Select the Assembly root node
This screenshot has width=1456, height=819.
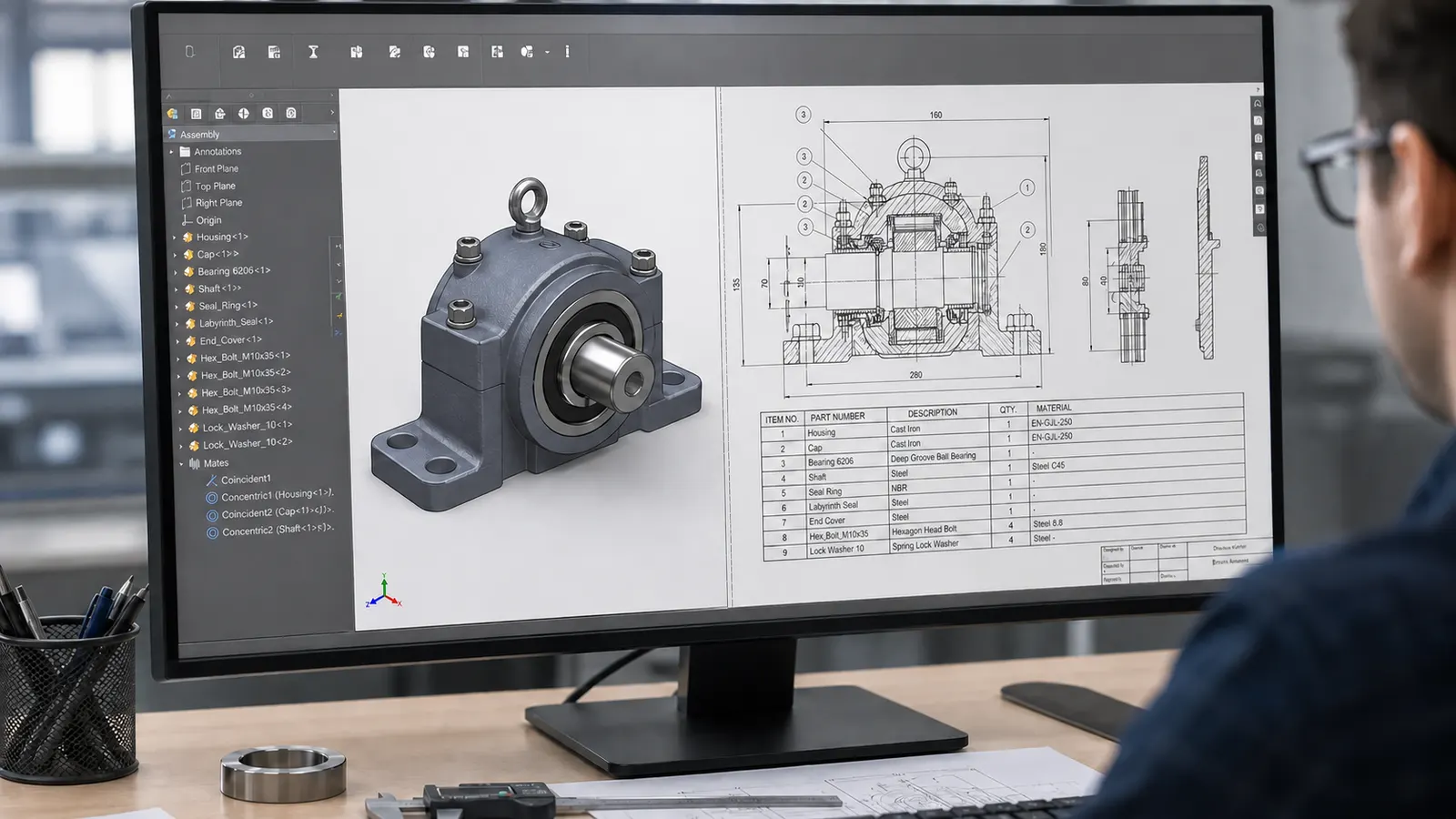pos(251,134)
